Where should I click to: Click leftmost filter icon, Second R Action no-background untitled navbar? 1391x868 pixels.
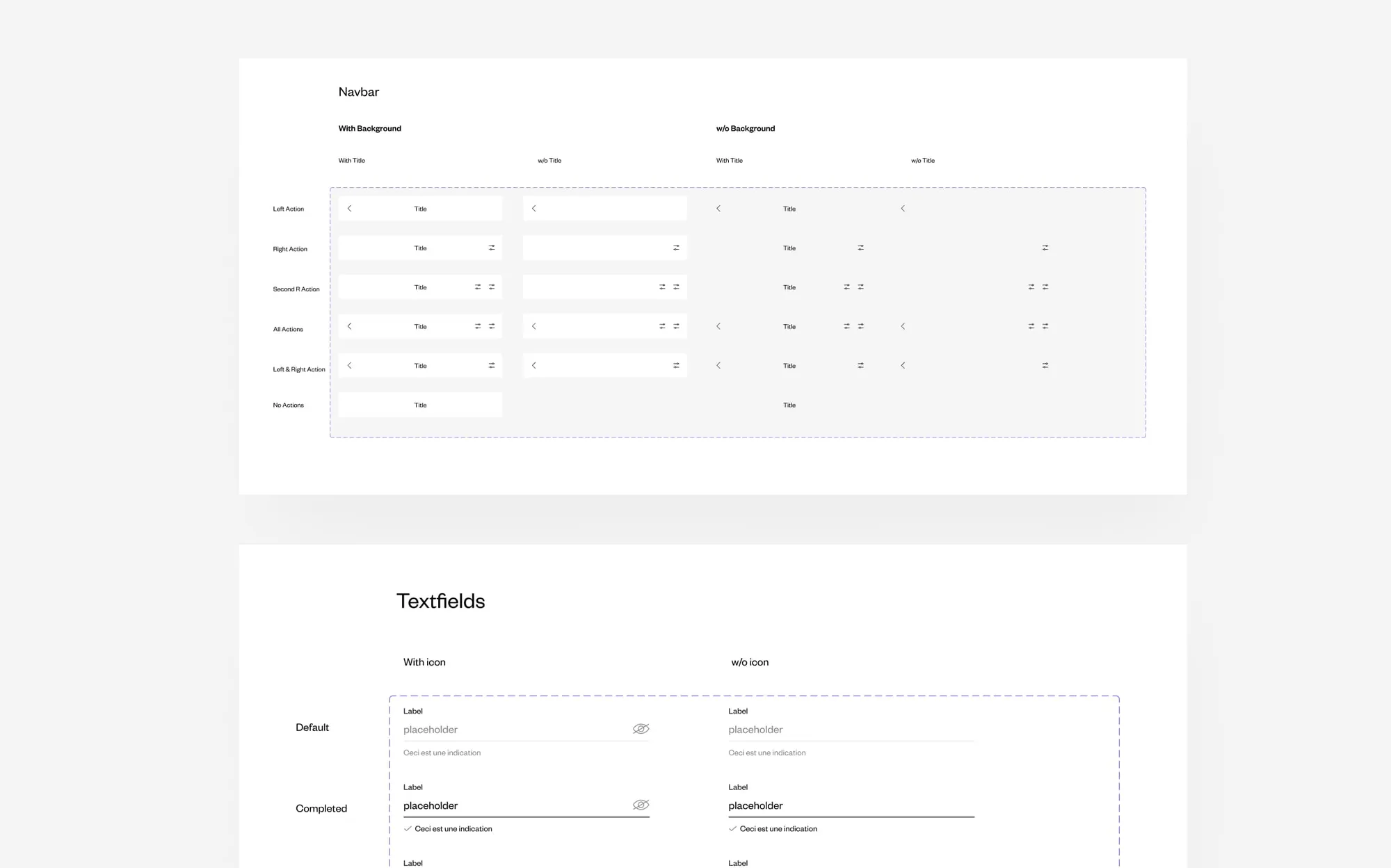click(1031, 287)
